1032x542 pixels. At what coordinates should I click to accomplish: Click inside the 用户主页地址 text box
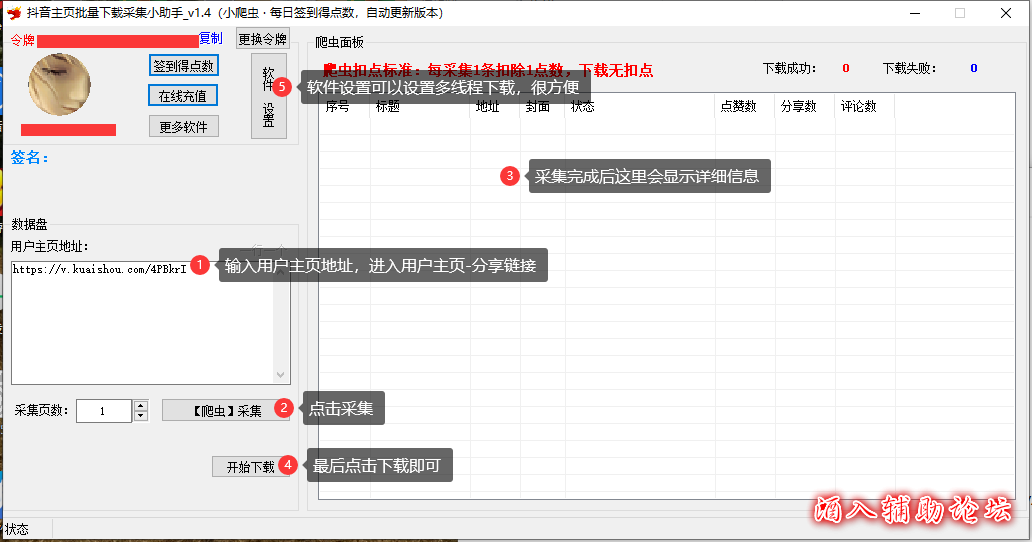(x=140, y=320)
